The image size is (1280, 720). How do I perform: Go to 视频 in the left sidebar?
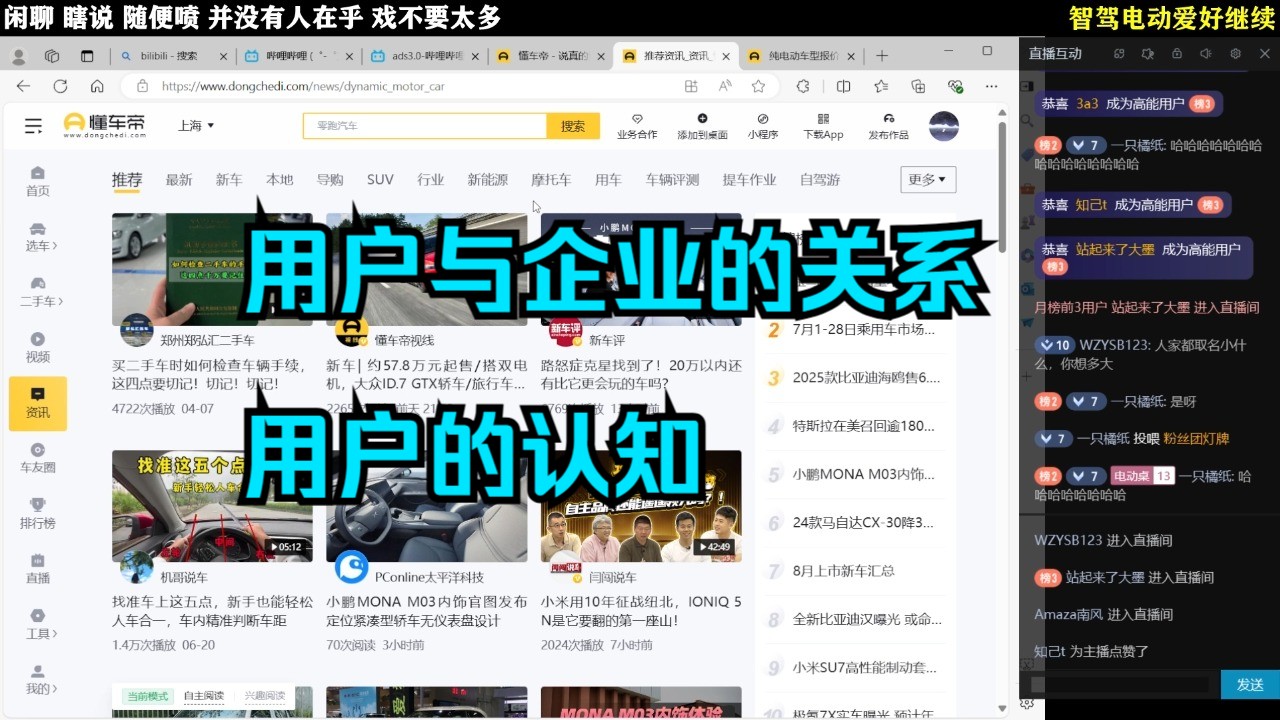click(38, 347)
